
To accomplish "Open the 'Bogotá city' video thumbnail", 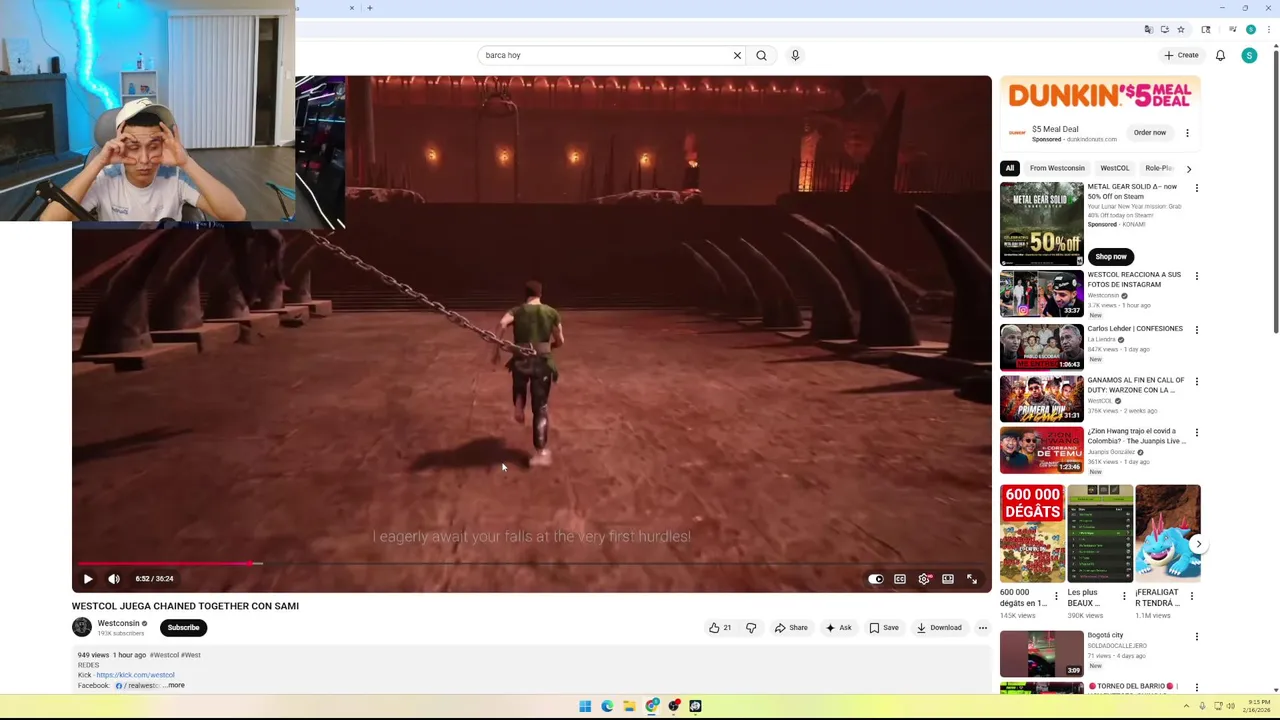I will point(1041,653).
